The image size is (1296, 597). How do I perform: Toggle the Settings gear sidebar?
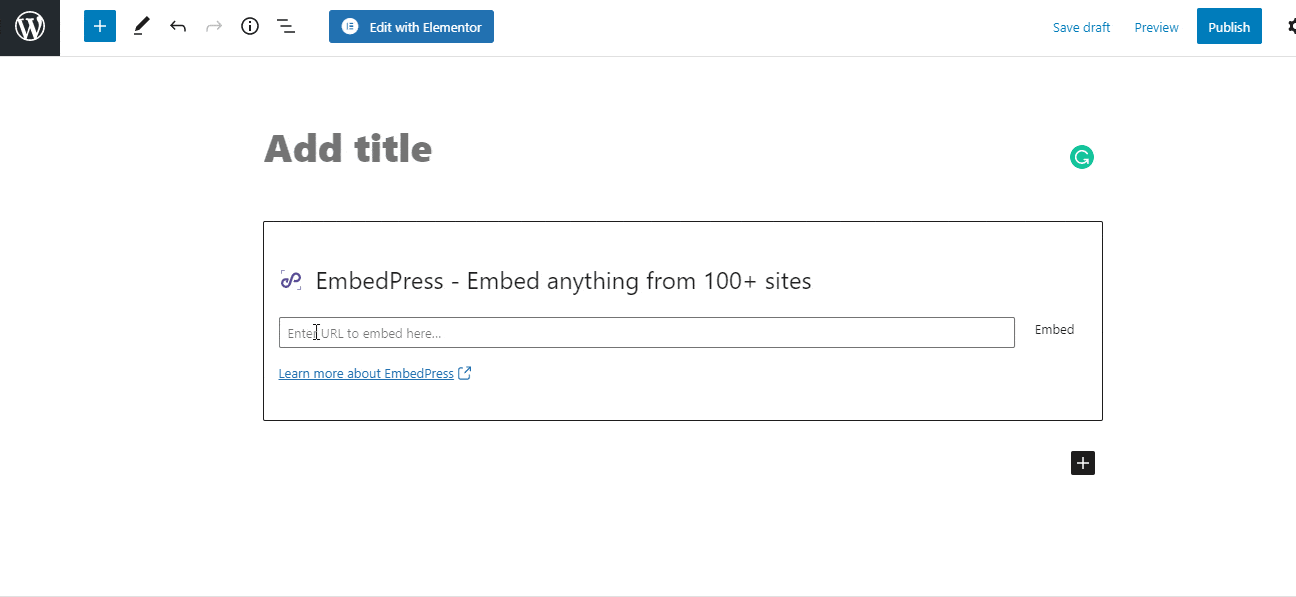tap(1288, 27)
